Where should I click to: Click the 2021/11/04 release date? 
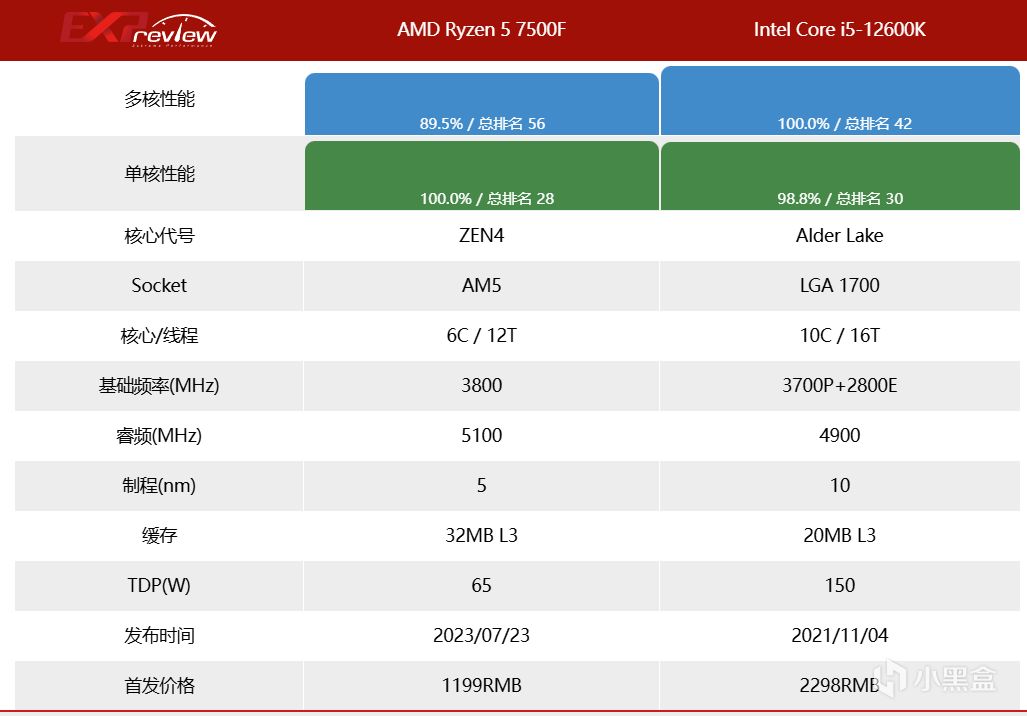pyautogui.click(x=840, y=635)
